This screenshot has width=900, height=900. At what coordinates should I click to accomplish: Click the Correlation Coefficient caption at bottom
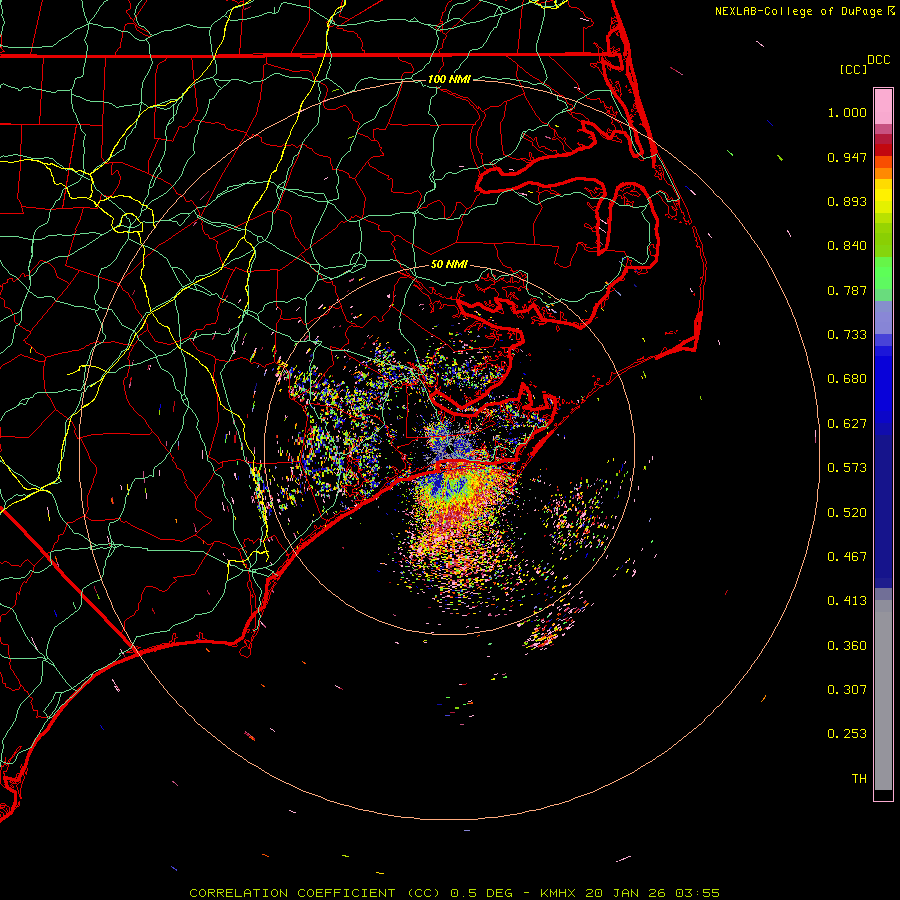(454, 893)
